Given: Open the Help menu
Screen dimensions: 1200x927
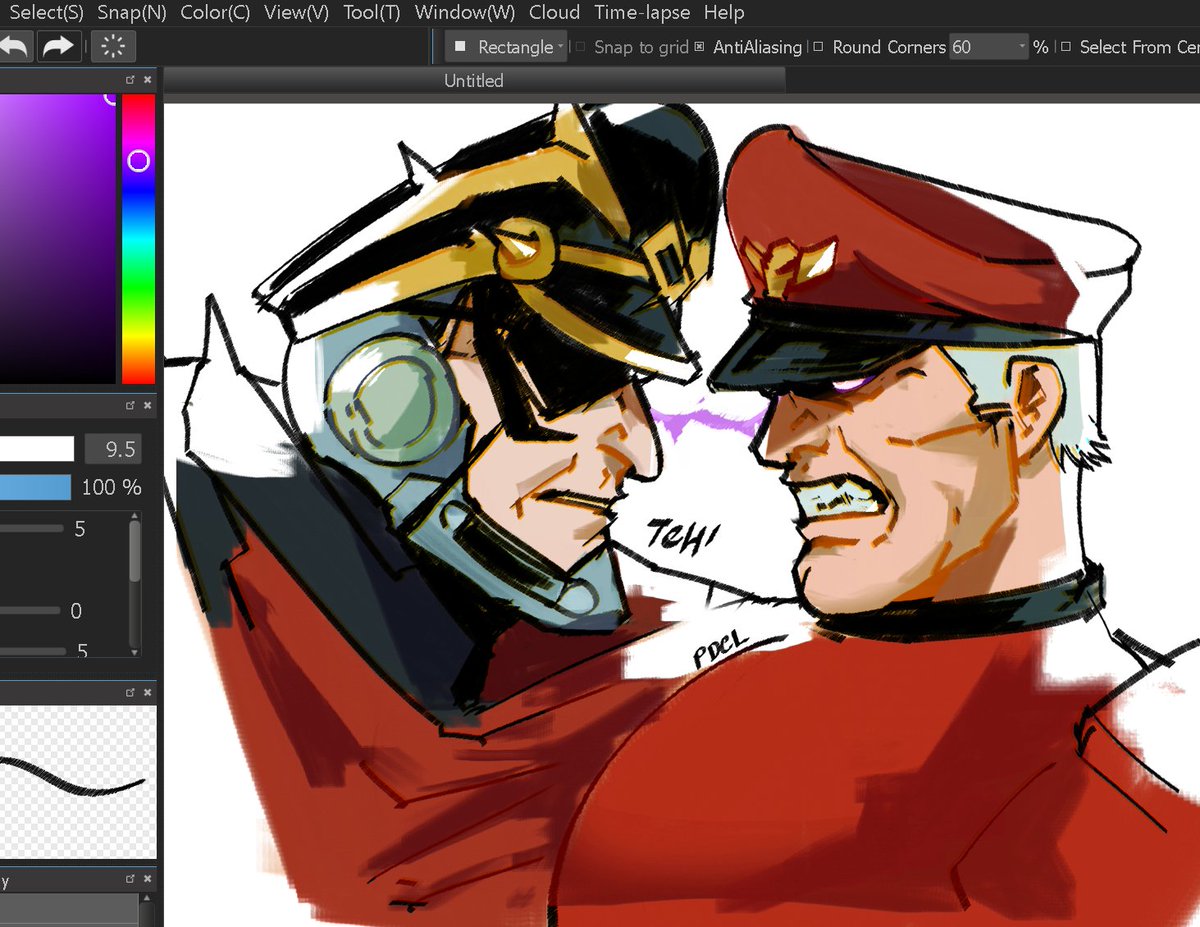Looking at the screenshot, I should pos(724,13).
